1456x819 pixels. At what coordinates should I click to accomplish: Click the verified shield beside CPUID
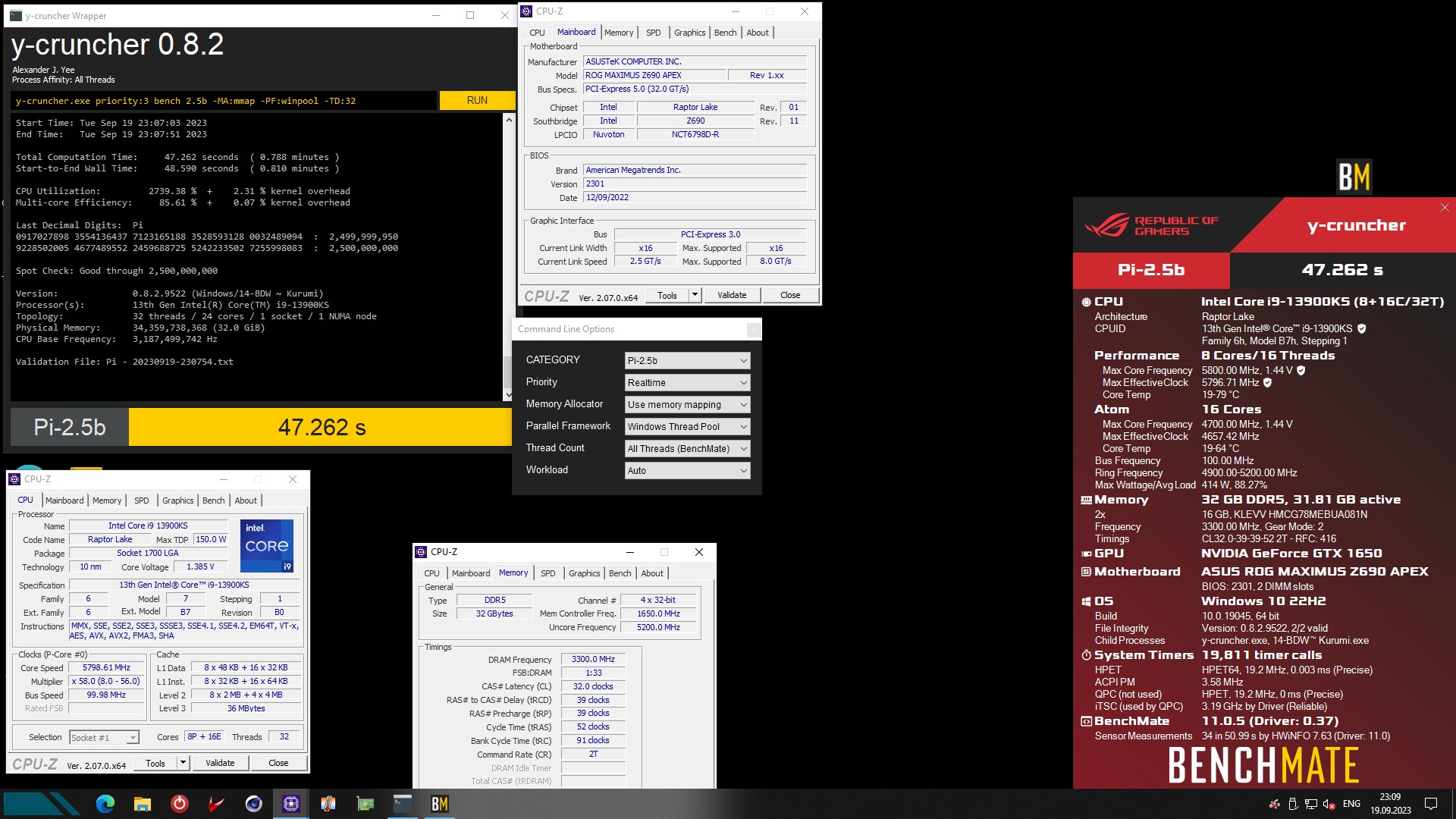1362,329
